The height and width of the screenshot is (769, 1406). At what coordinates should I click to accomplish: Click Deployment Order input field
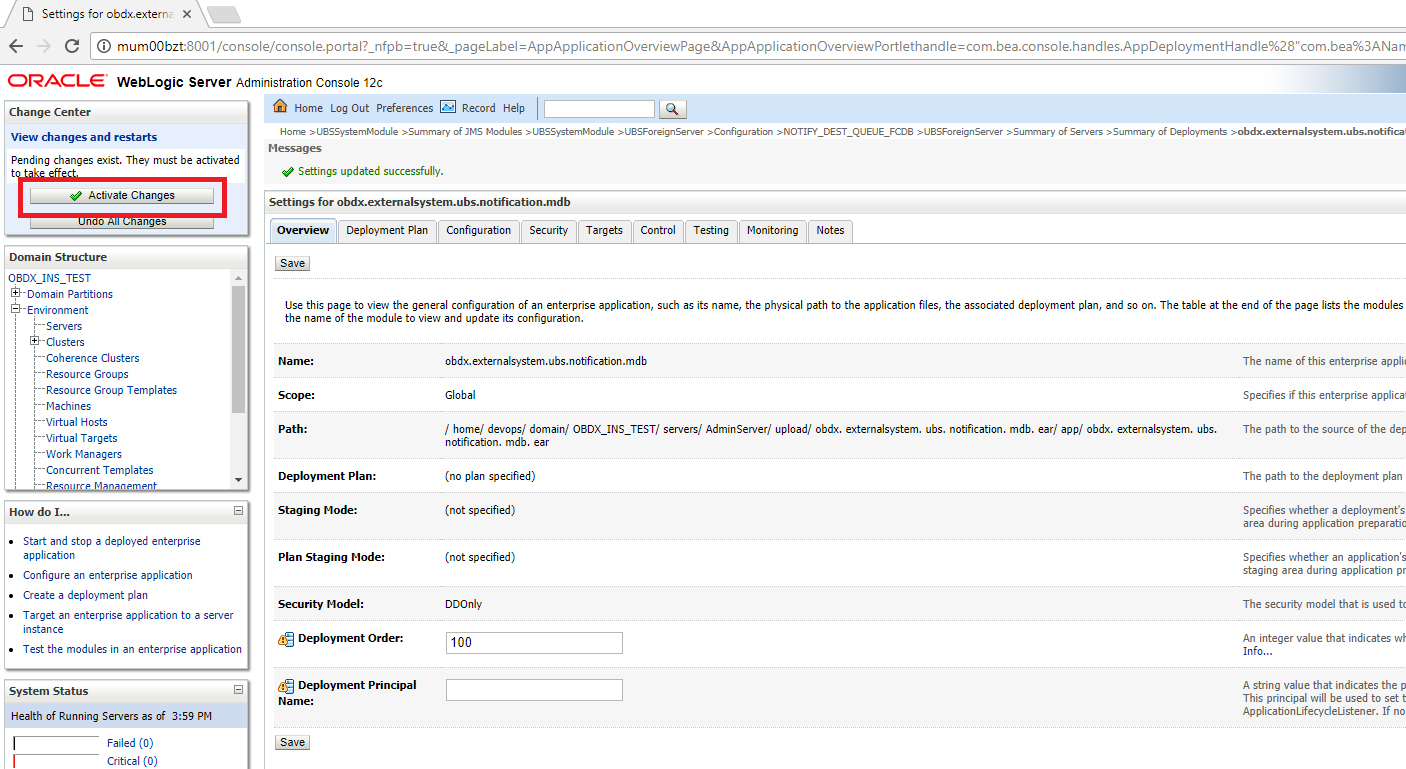pyautogui.click(x=534, y=643)
